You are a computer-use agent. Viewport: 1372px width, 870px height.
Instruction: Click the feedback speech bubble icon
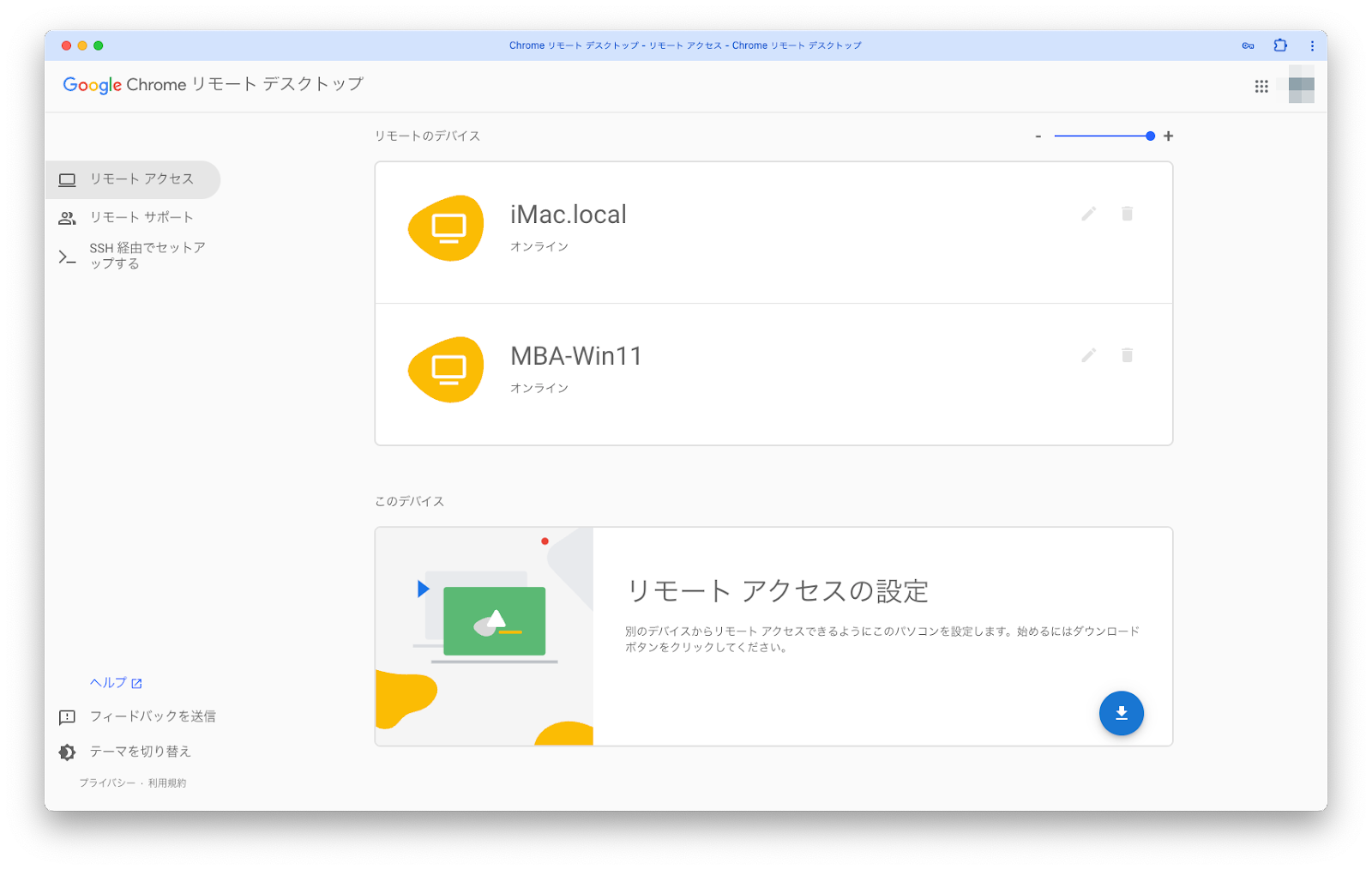click(67, 717)
